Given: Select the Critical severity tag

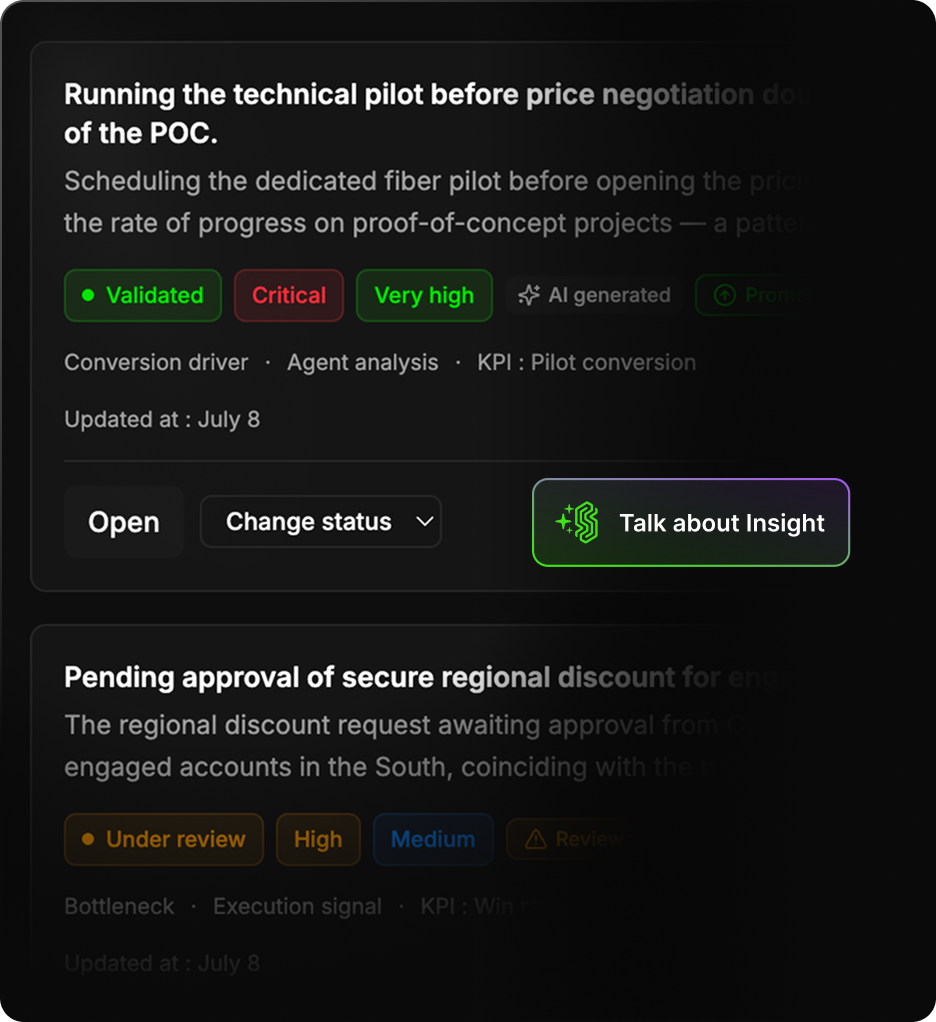Looking at the screenshot, I should (x=289, y=295).
